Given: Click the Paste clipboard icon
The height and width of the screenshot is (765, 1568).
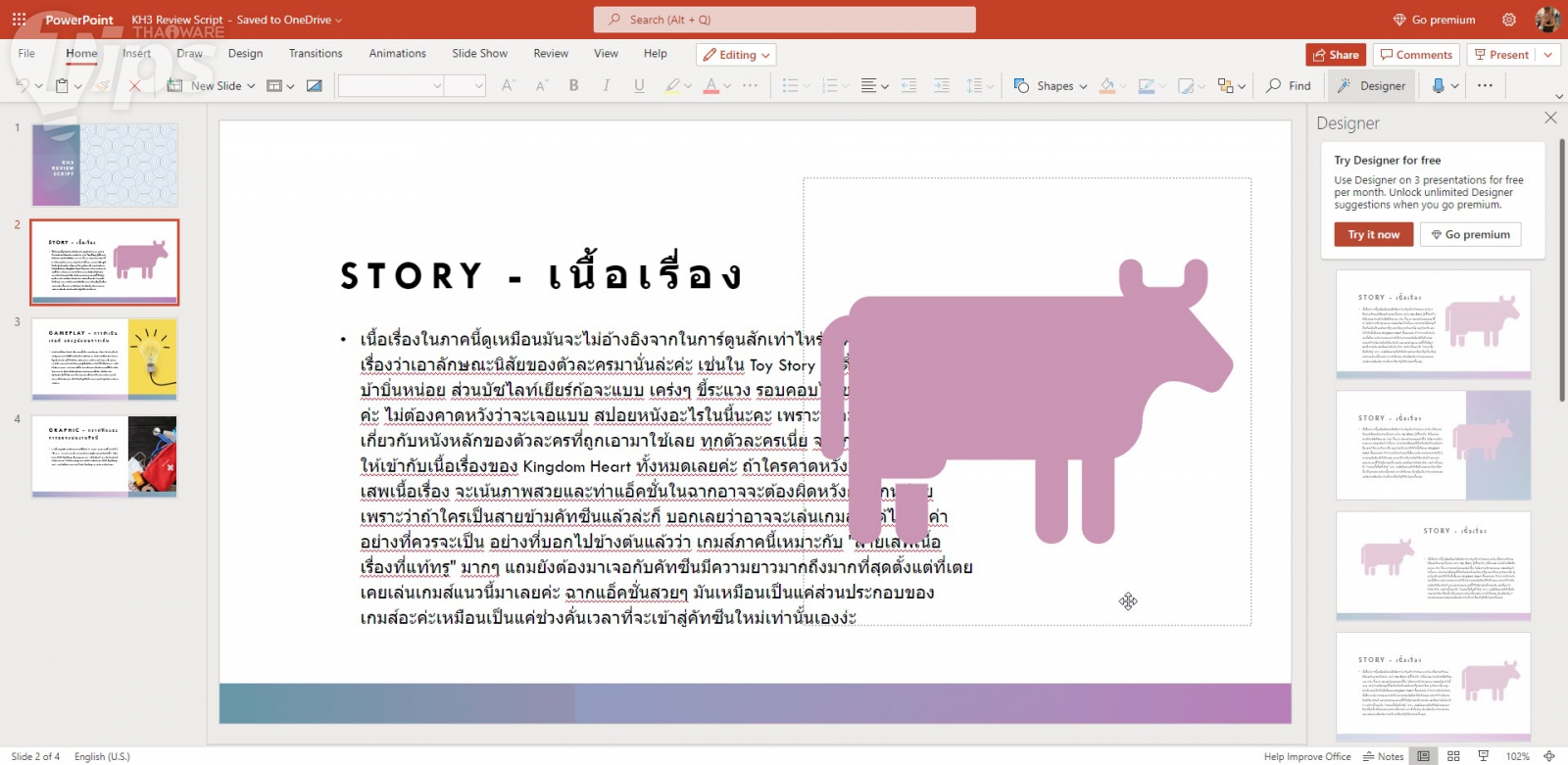Looking at the screenshot, I should (62, 86).
